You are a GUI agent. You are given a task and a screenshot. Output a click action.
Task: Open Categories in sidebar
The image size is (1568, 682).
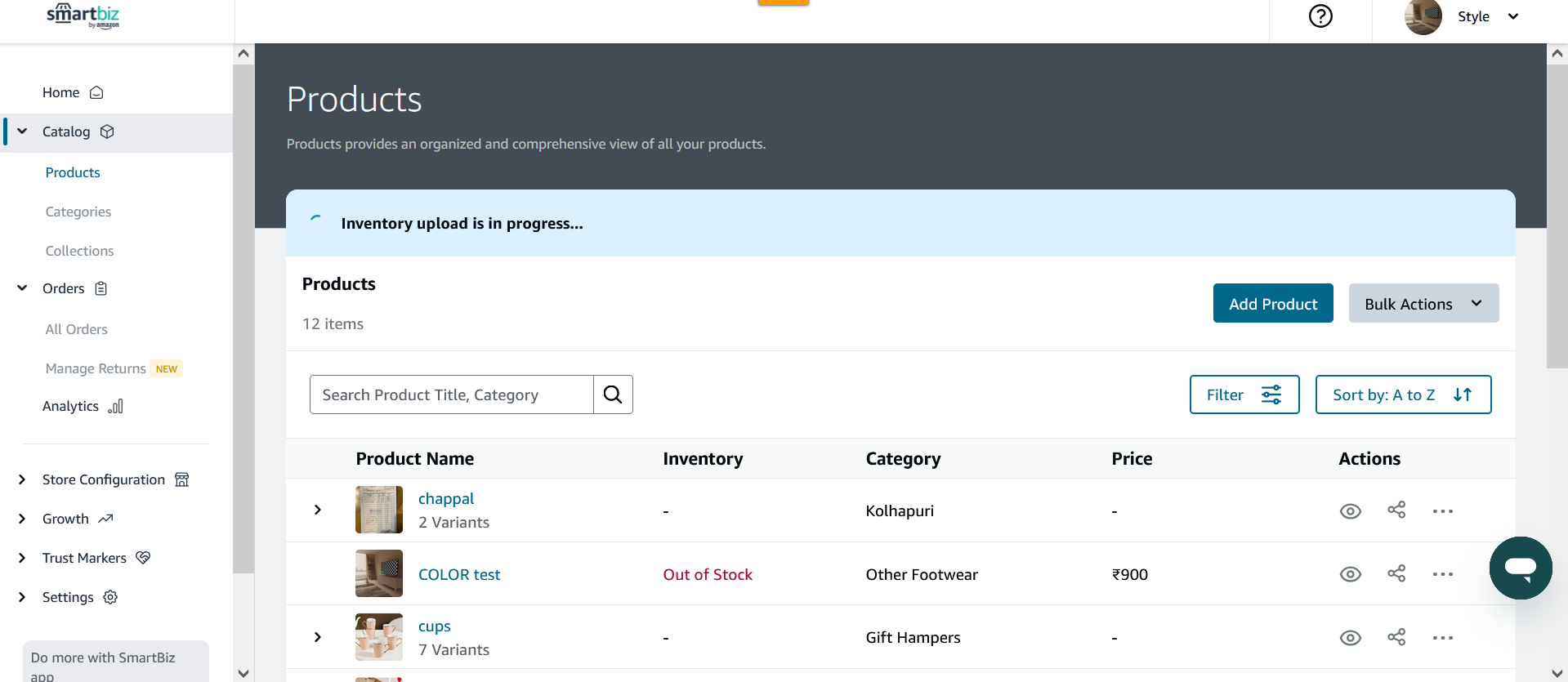(78, 212)
